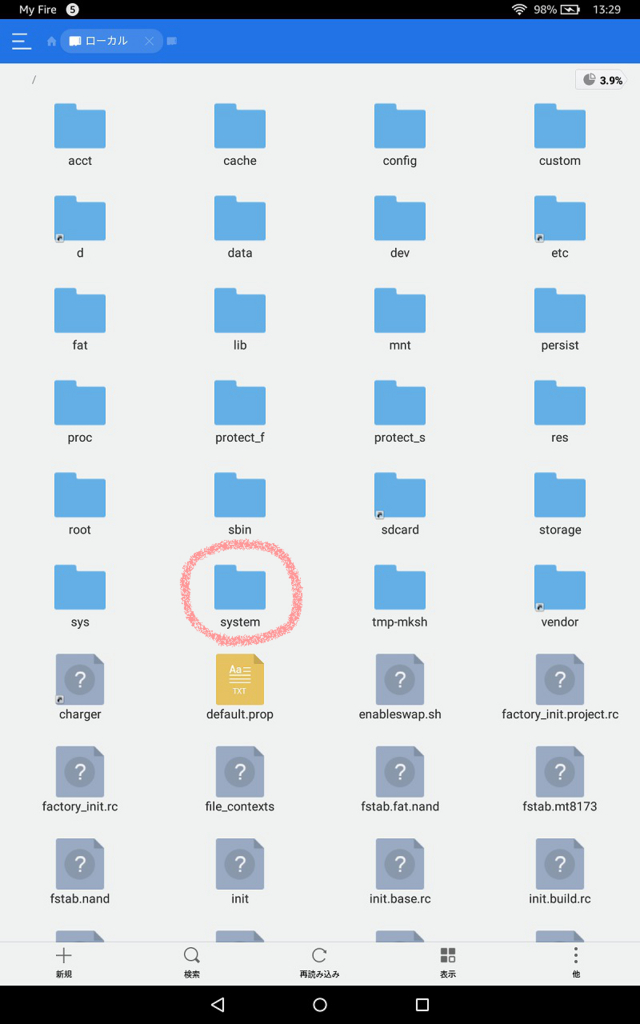
Task: Open the 他 (more) overflow menu
Action: pos(575,963)
